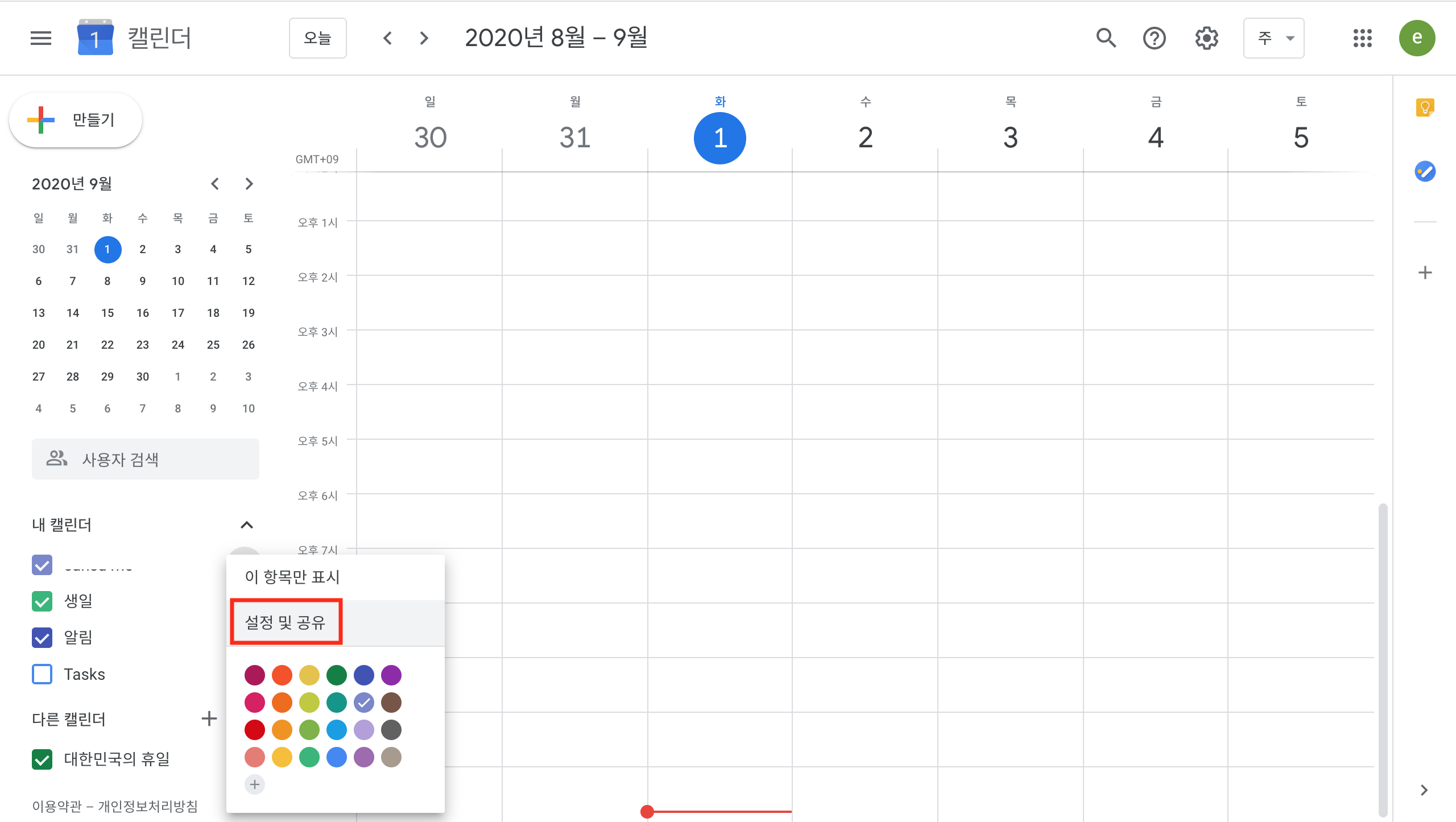Open the main hamburger menu
Screen dimensions: 1456x822
(x=40, y=38)
